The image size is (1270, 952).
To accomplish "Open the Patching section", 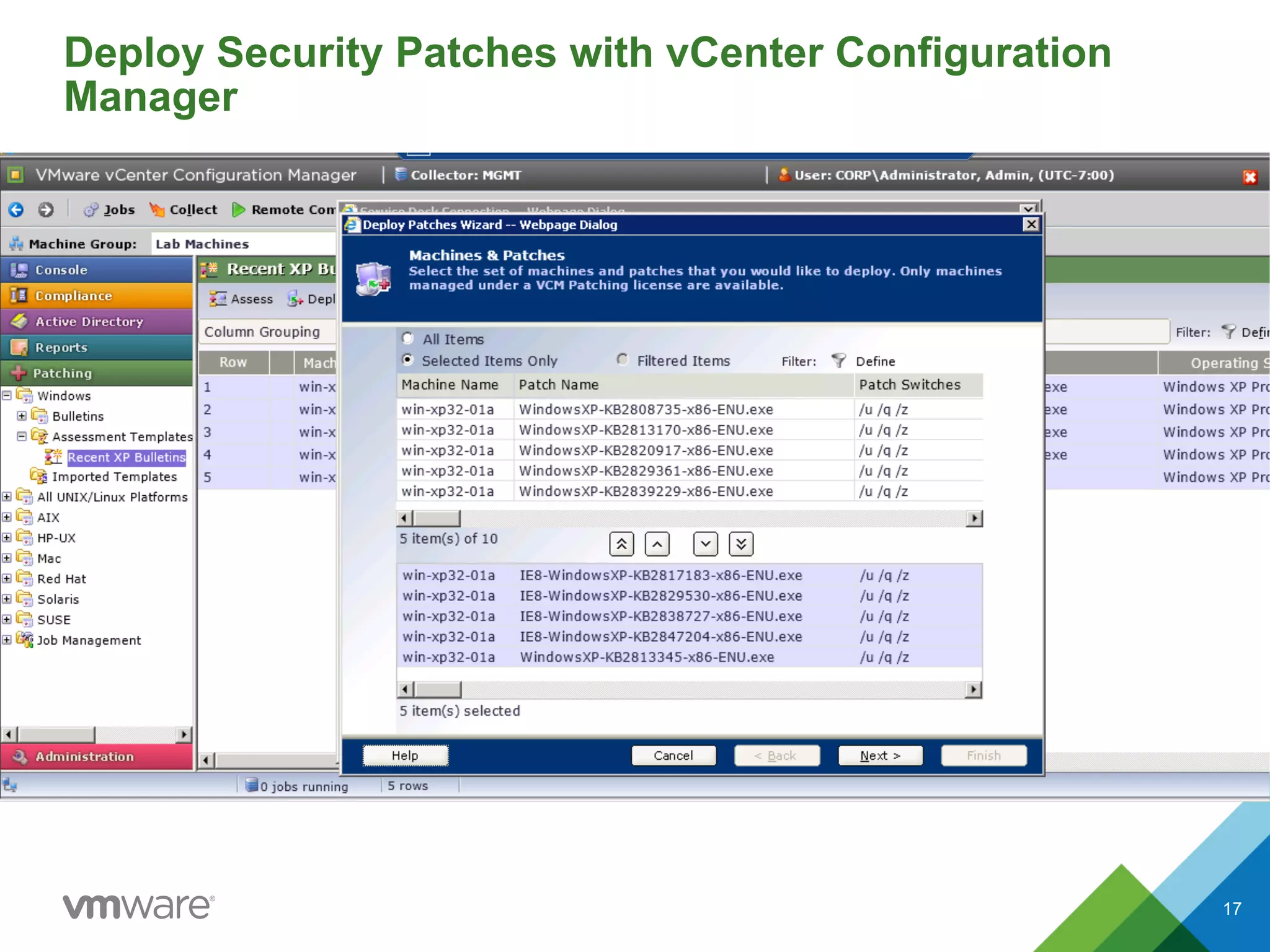I will [97, 373].
